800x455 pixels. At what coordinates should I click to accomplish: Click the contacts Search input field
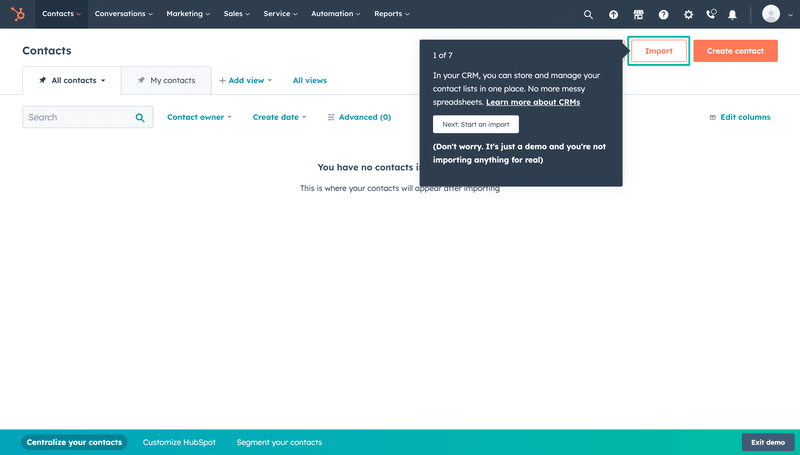click(x=78, y=117)
